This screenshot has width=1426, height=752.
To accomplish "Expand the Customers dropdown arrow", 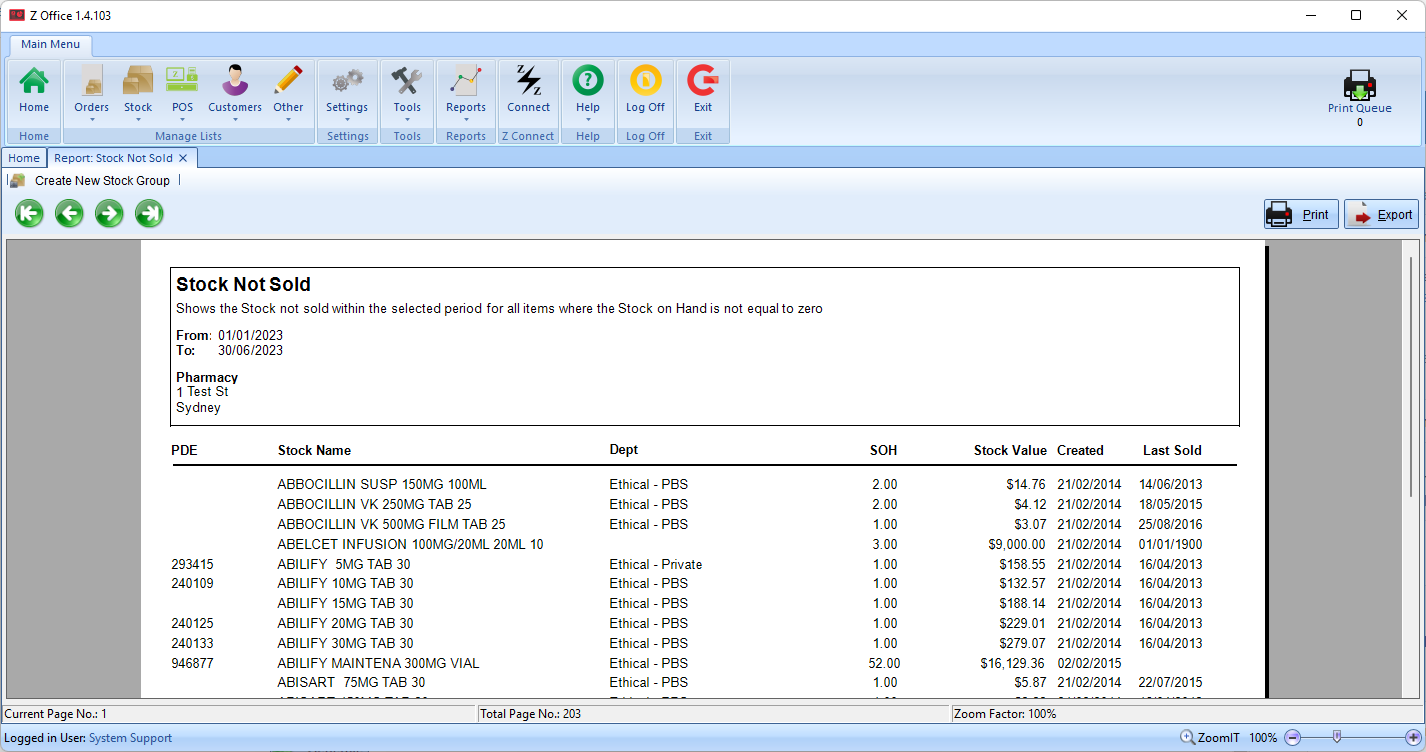I will click(235, 120).
